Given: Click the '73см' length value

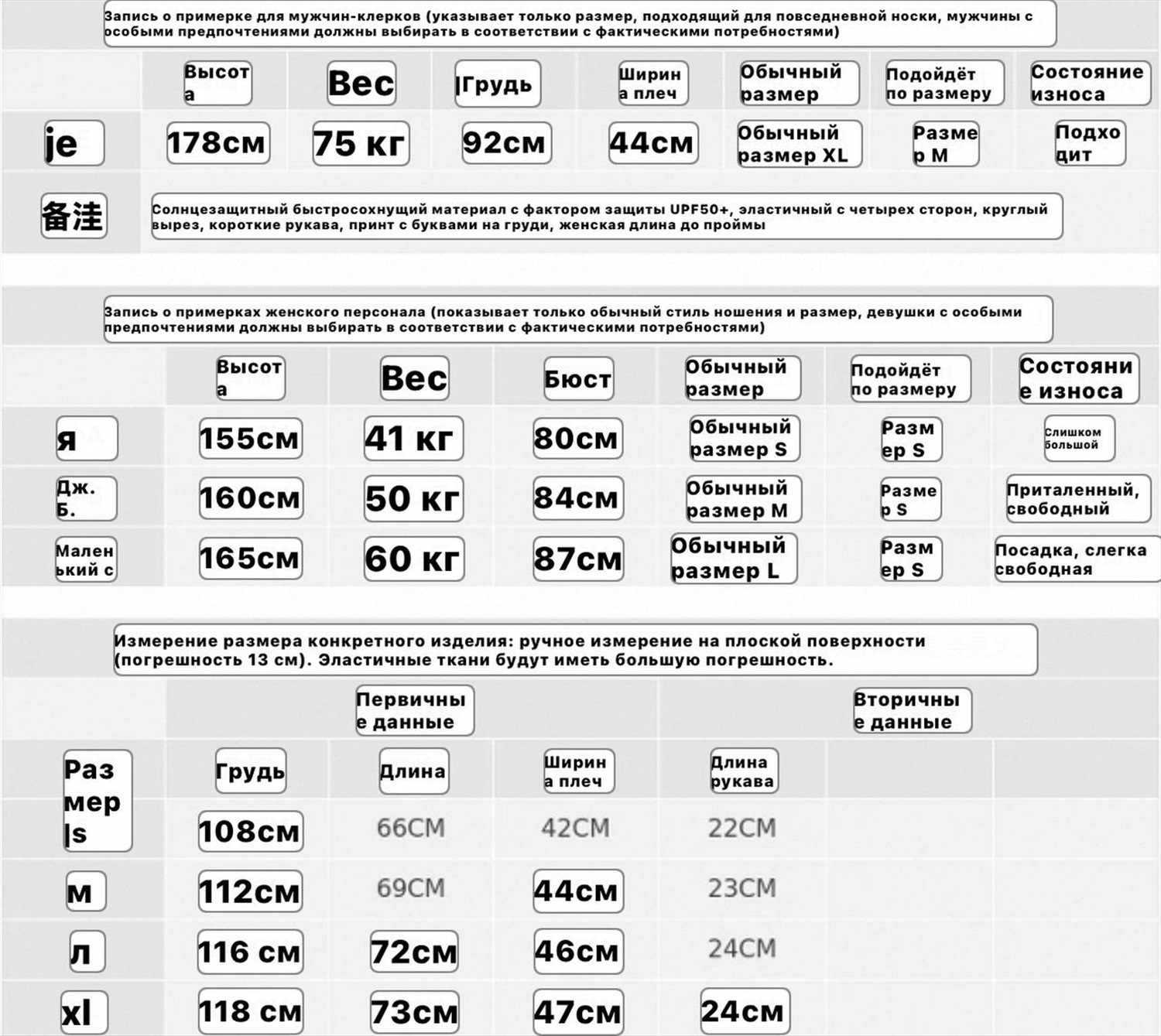Looking at the screenshot, I should 415,1012.
